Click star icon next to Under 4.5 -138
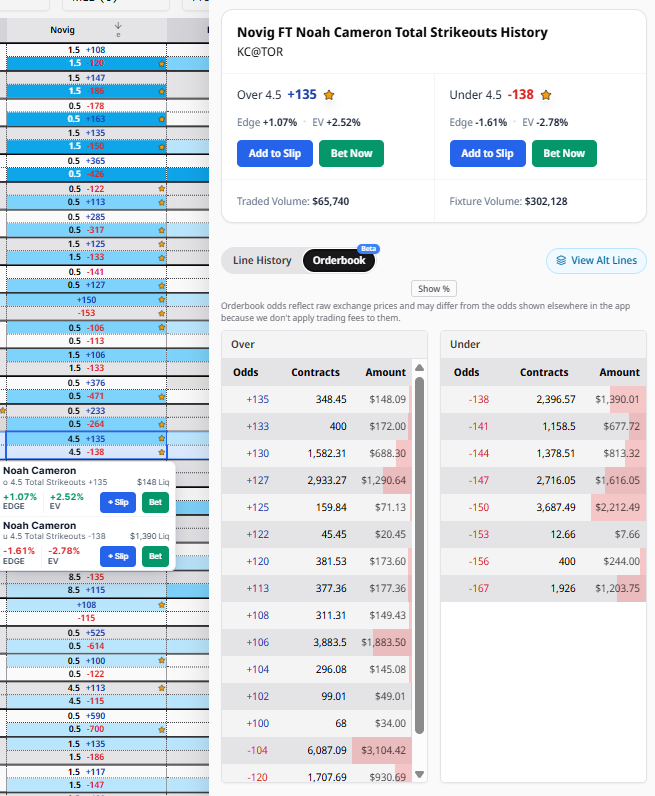The image size is (655, 796). (x=546, y=95)
